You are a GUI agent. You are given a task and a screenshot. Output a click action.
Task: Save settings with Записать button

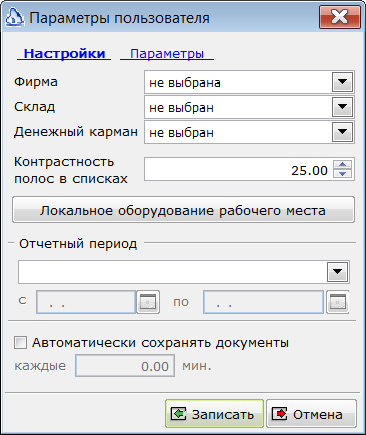click(214, 414)
